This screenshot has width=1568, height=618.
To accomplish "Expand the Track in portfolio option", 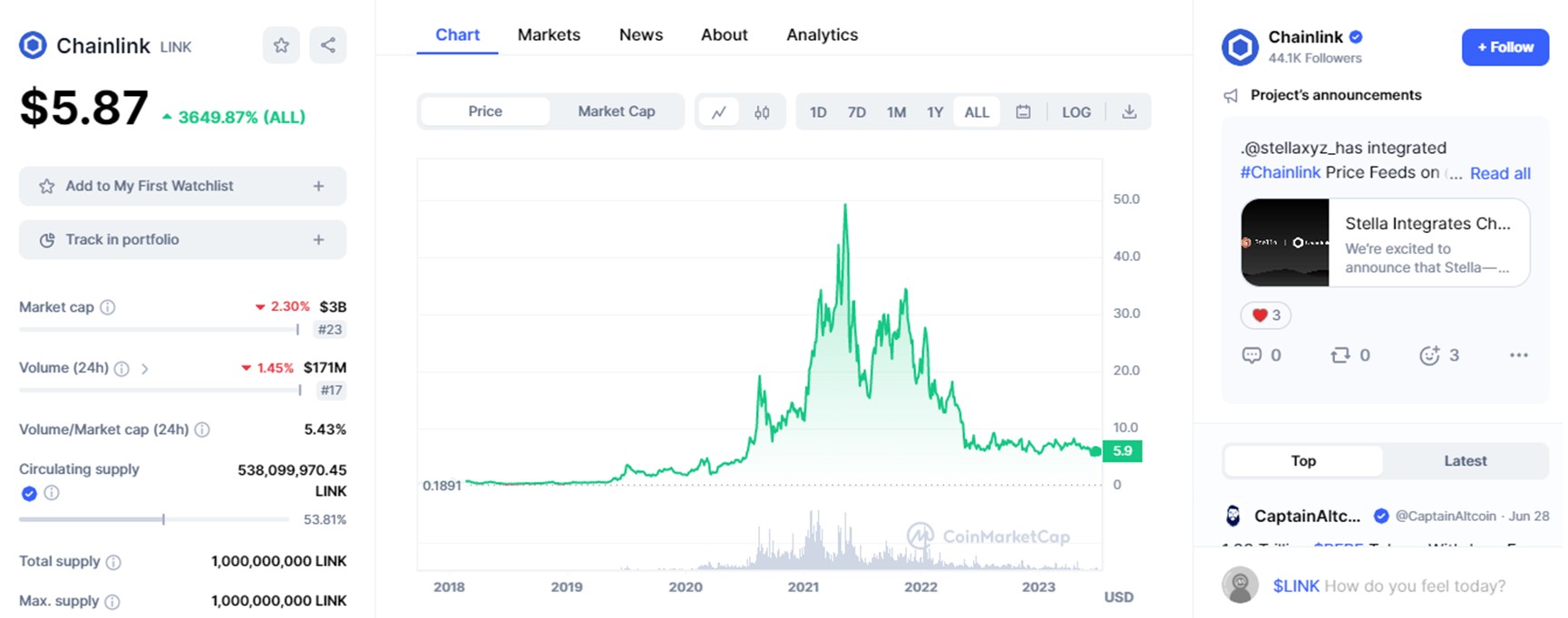I will (318, 240).
